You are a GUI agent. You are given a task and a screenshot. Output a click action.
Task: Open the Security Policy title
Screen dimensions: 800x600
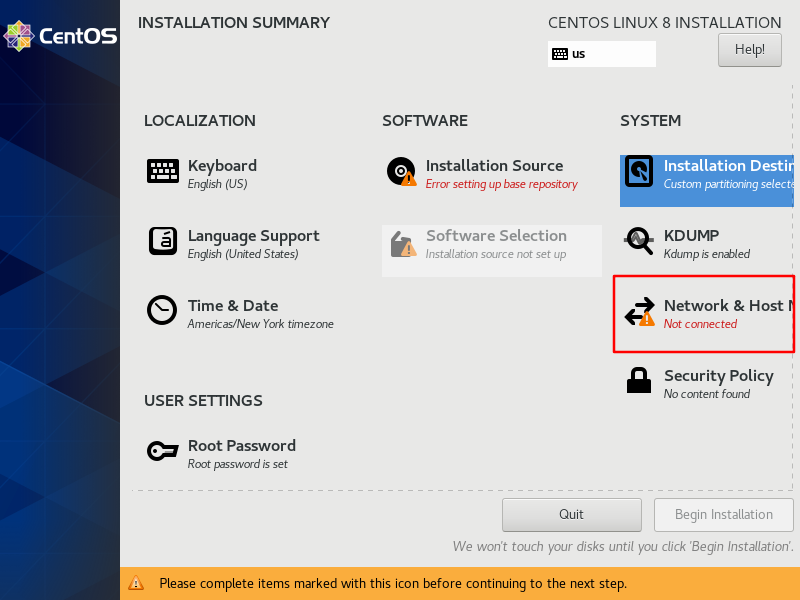tap(719, 376)
